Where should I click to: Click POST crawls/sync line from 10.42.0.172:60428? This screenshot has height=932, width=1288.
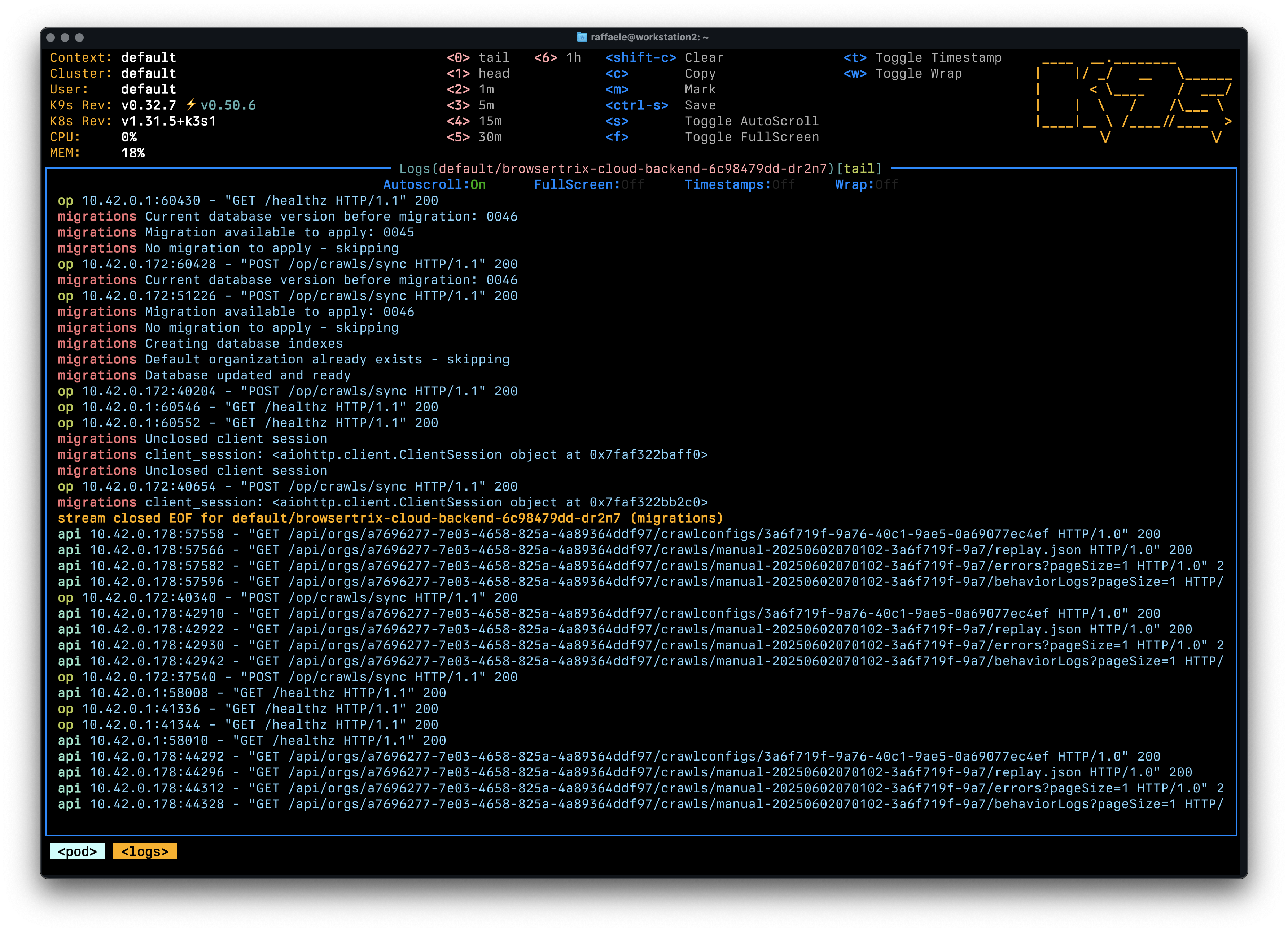tap(287, 264)
